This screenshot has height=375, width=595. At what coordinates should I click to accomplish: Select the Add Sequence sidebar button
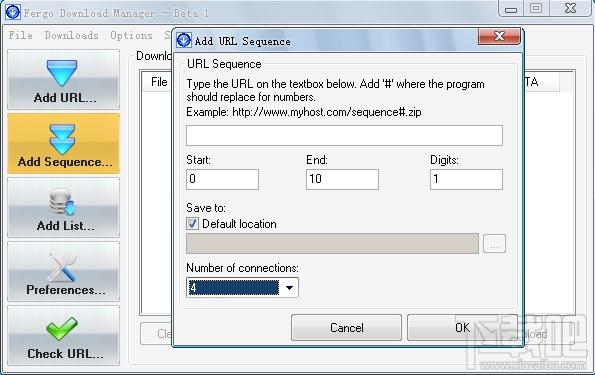(x=63, y=144)
